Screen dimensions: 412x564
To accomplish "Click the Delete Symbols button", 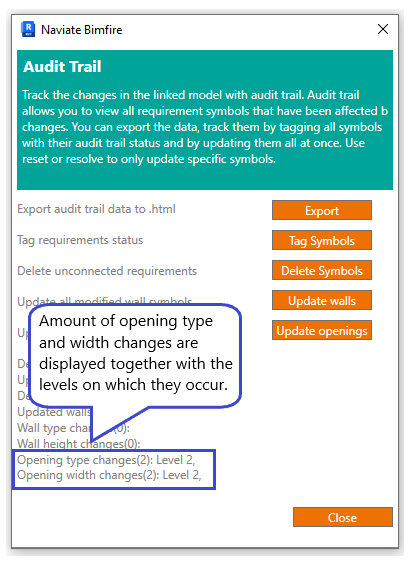I will 322,270.
